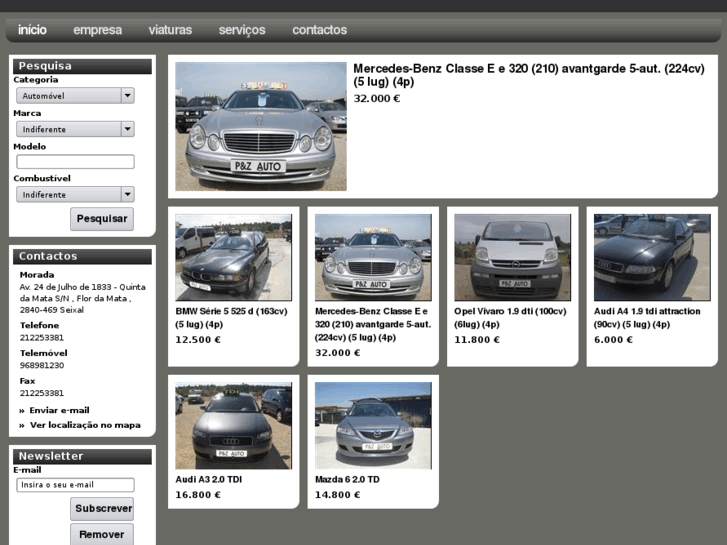Open BMW Série 5 525 d title
The image size is (727, 545).
231,318
